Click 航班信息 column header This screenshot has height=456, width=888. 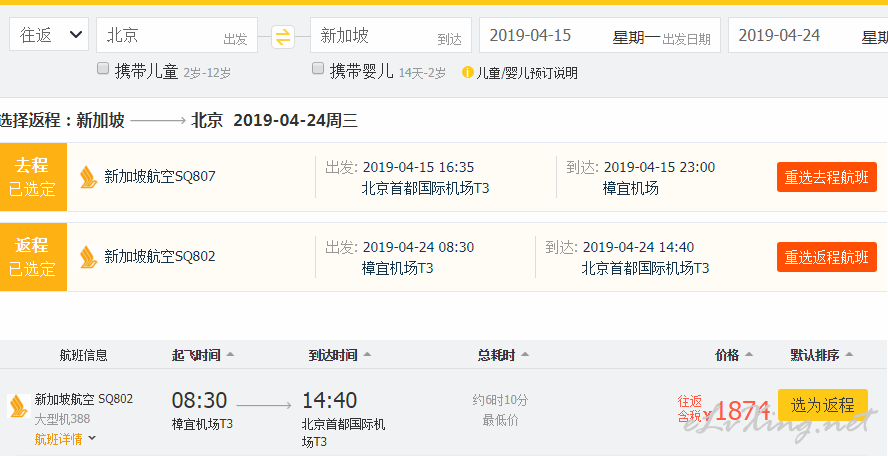pos(84,356)
